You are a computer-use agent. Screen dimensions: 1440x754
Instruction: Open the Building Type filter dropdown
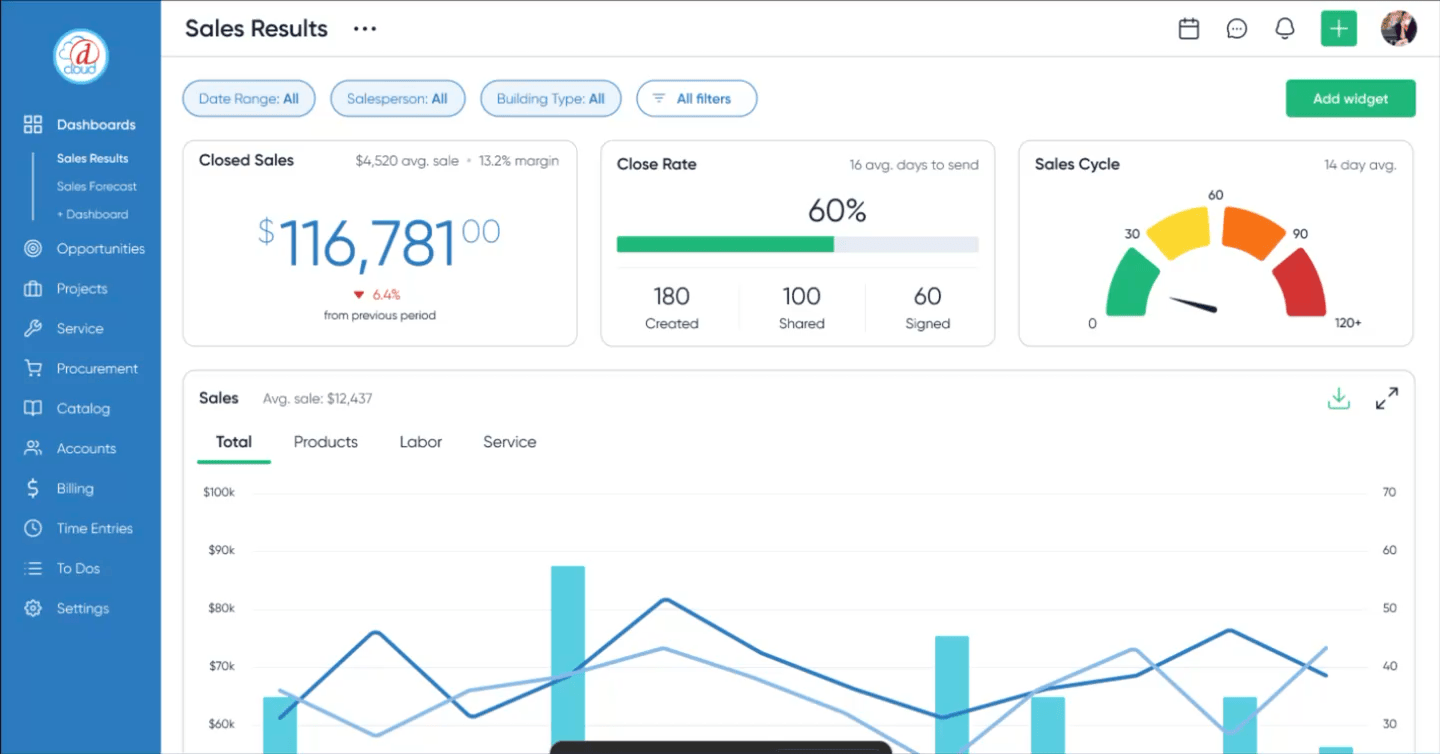(550, 98)
